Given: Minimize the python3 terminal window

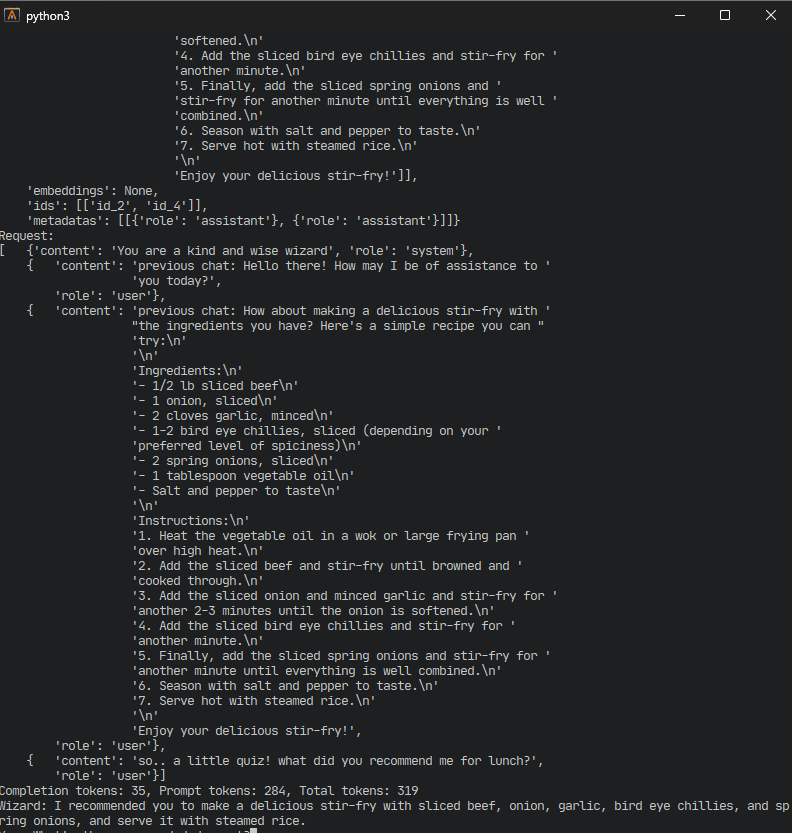Looking at the screenshot, I should point(679,15).
